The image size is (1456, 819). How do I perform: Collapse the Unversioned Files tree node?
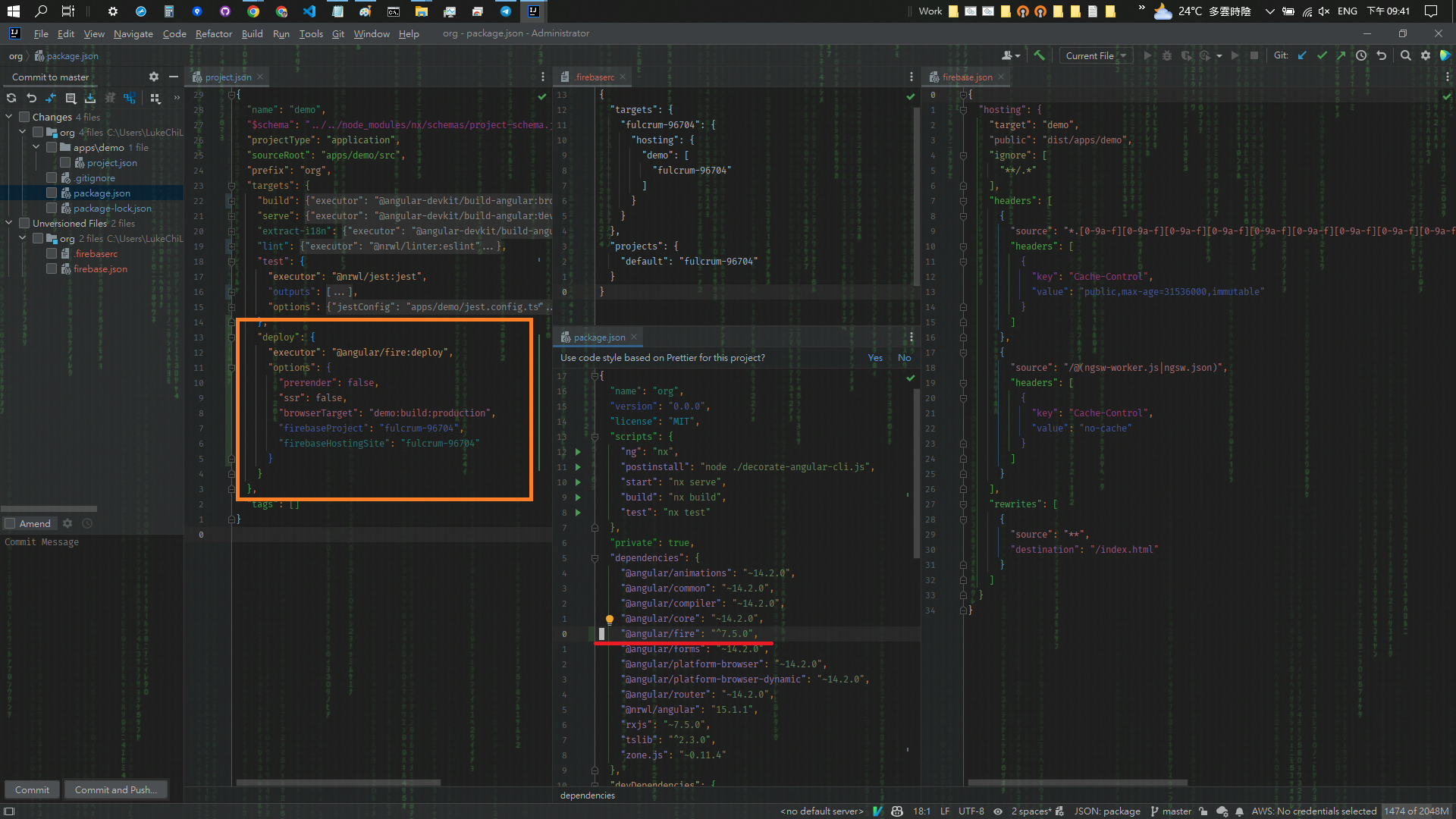(x=9, y=223)
